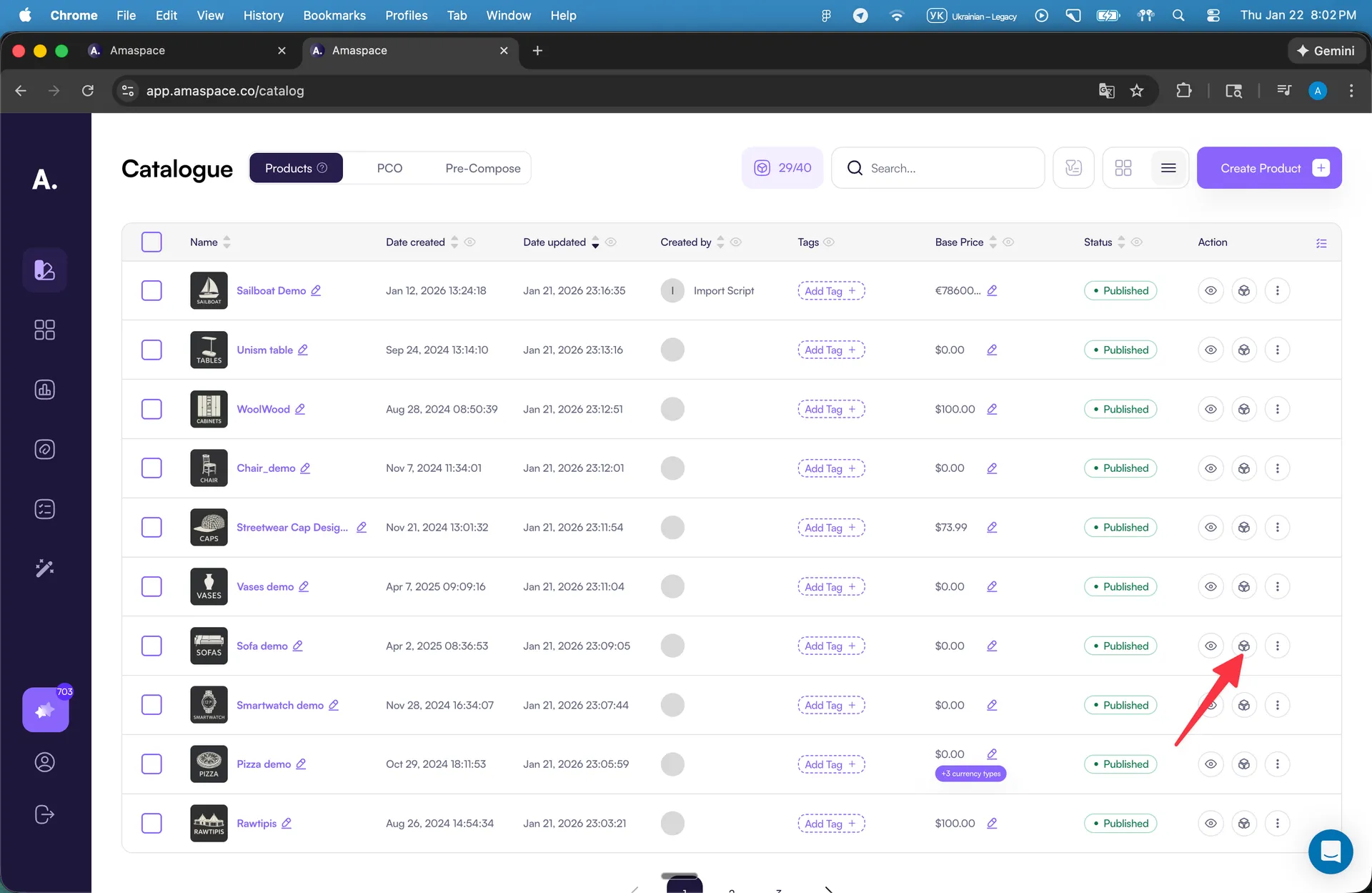Open the Pre-Compose tab
Viewport: 1372px width, 893px height.
point(482,168)
